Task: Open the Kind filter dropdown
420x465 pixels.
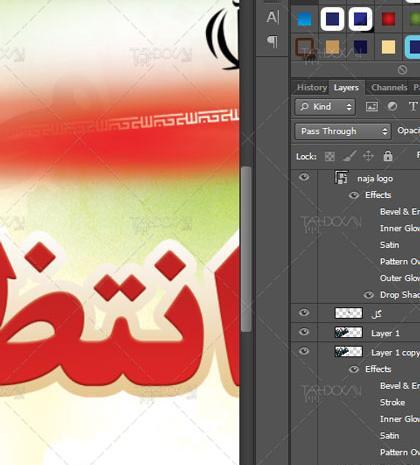Action: [x=325, y=107]
